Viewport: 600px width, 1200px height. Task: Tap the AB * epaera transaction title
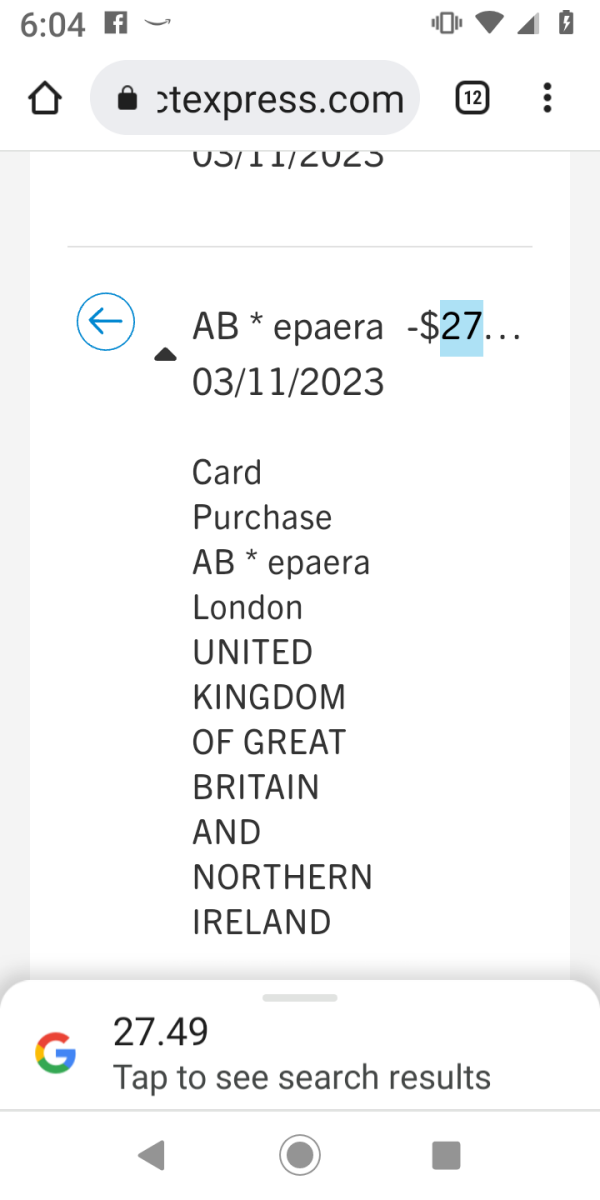coord(288,327)
